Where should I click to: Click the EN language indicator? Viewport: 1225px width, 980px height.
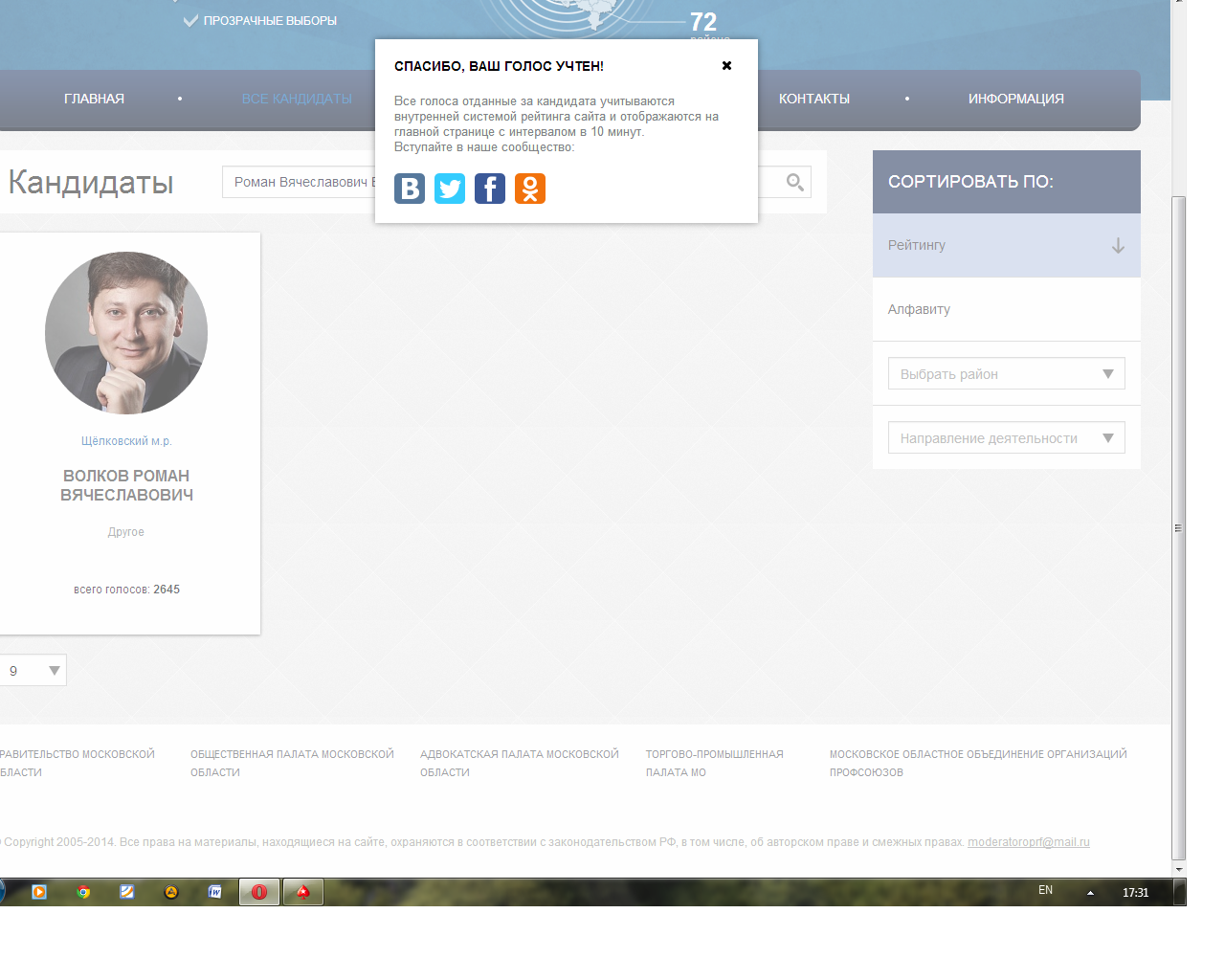pyautogui.click(x=1046, y=890)
